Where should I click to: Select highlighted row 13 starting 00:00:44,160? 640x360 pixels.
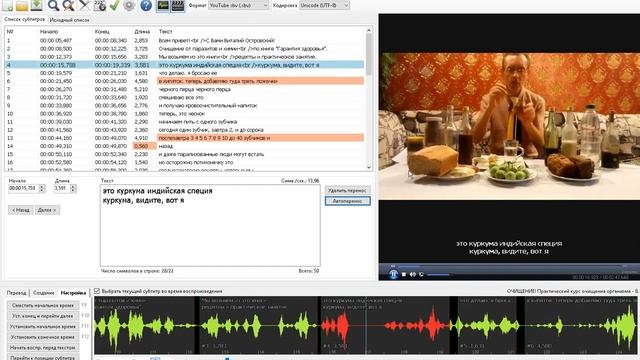(x=184, y=138)
